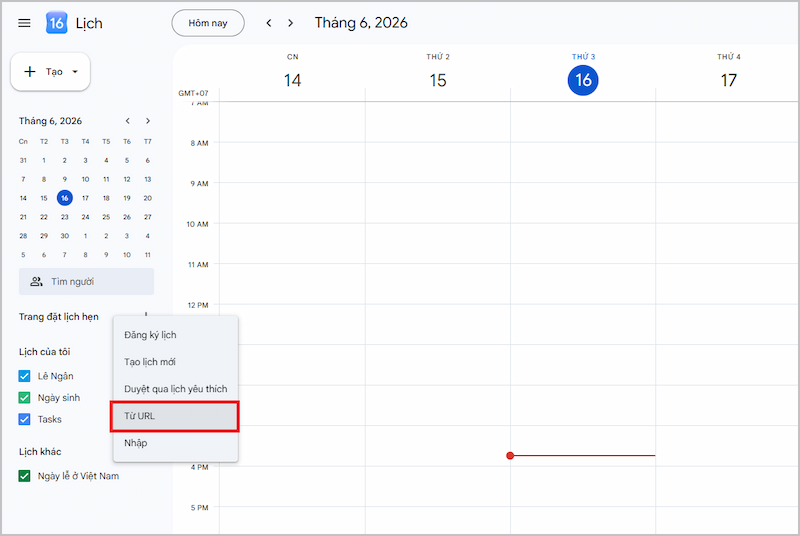Show next month in mini calendar
The image size is (800, 536).
tap(148, 121)
